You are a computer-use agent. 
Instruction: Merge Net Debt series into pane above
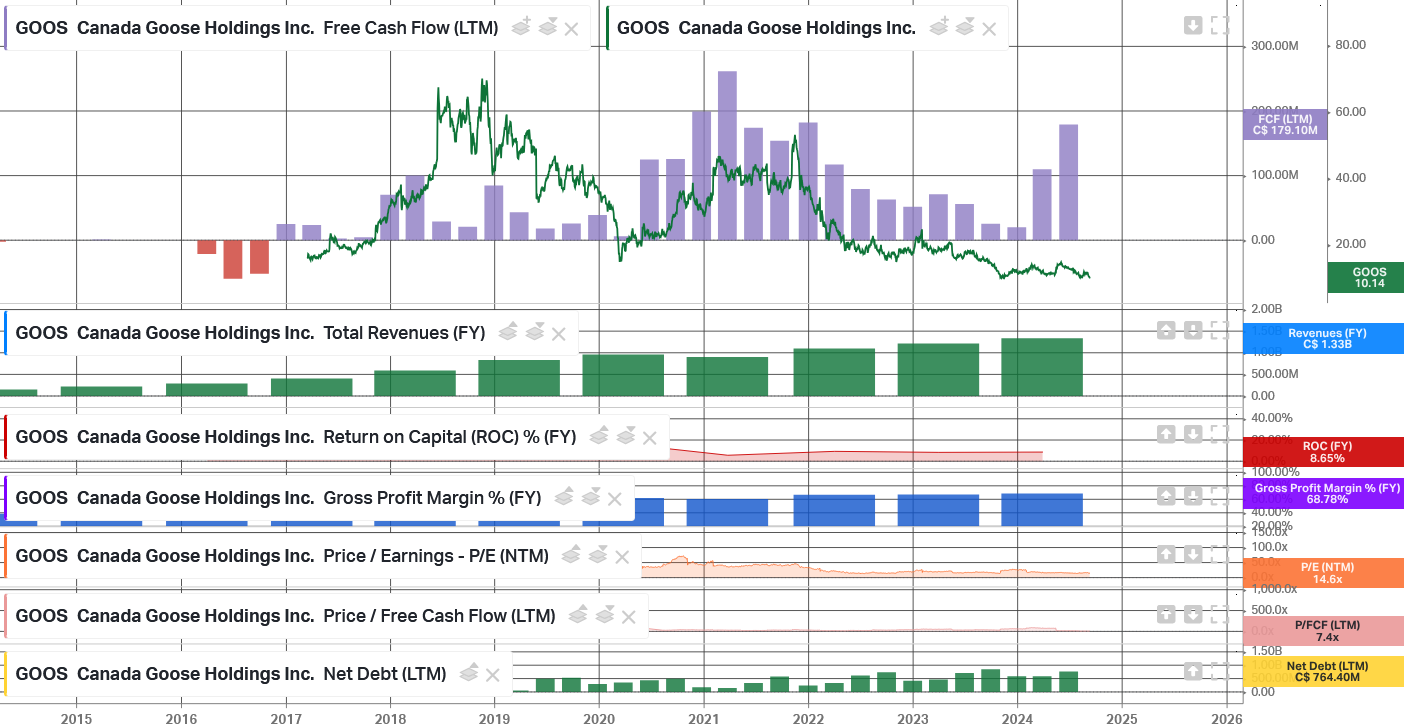[469, 673]
